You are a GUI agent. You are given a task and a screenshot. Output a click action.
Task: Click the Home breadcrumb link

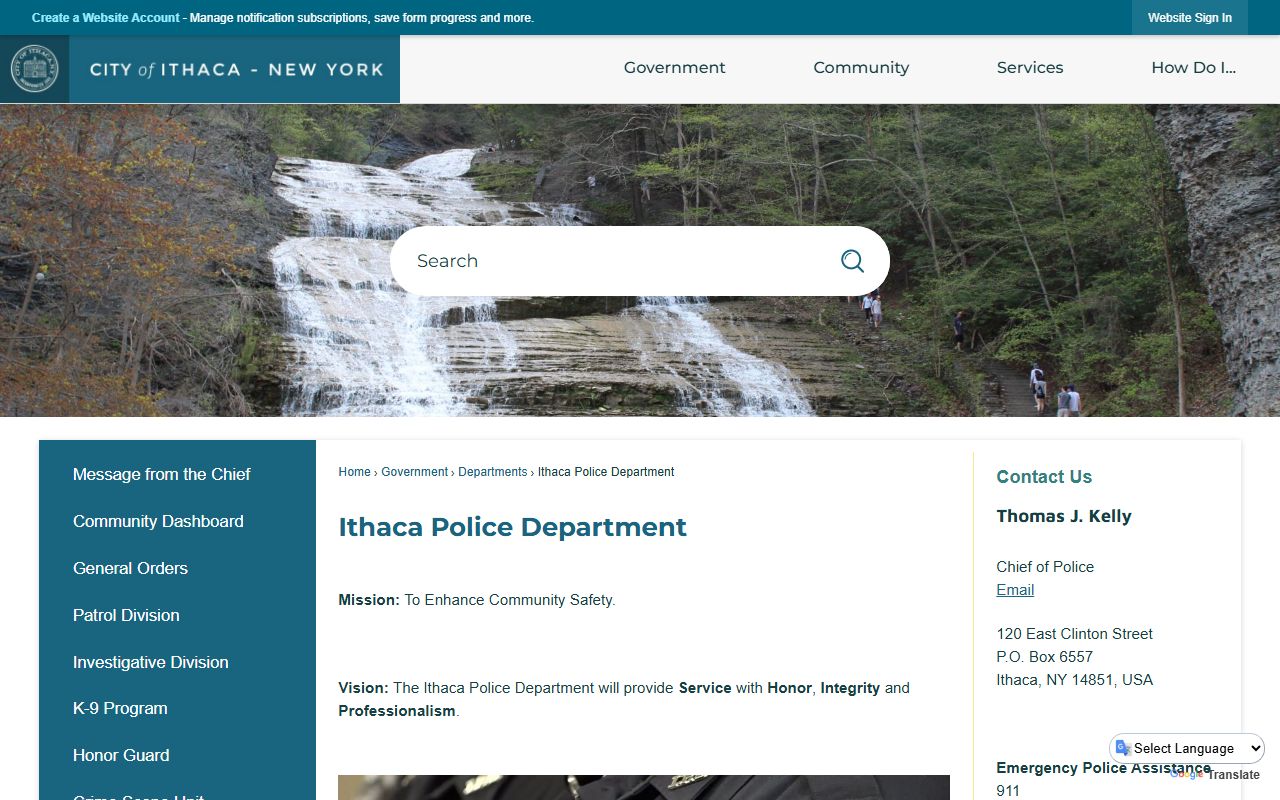pyautogui.click(x=354, y=472)
